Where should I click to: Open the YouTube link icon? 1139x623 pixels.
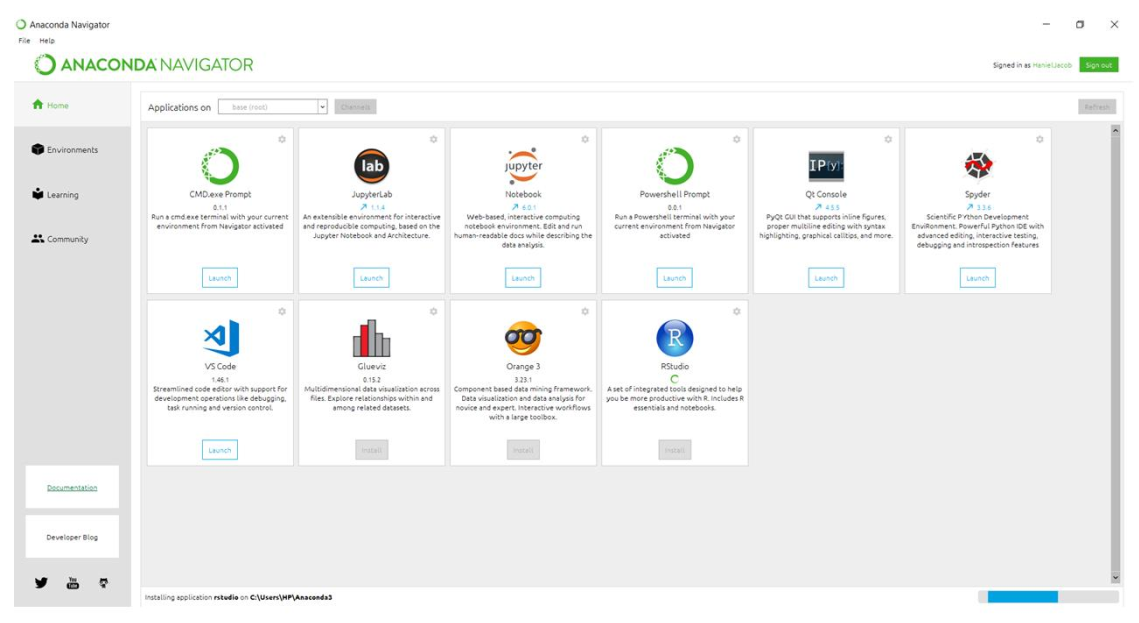[73, 582]
